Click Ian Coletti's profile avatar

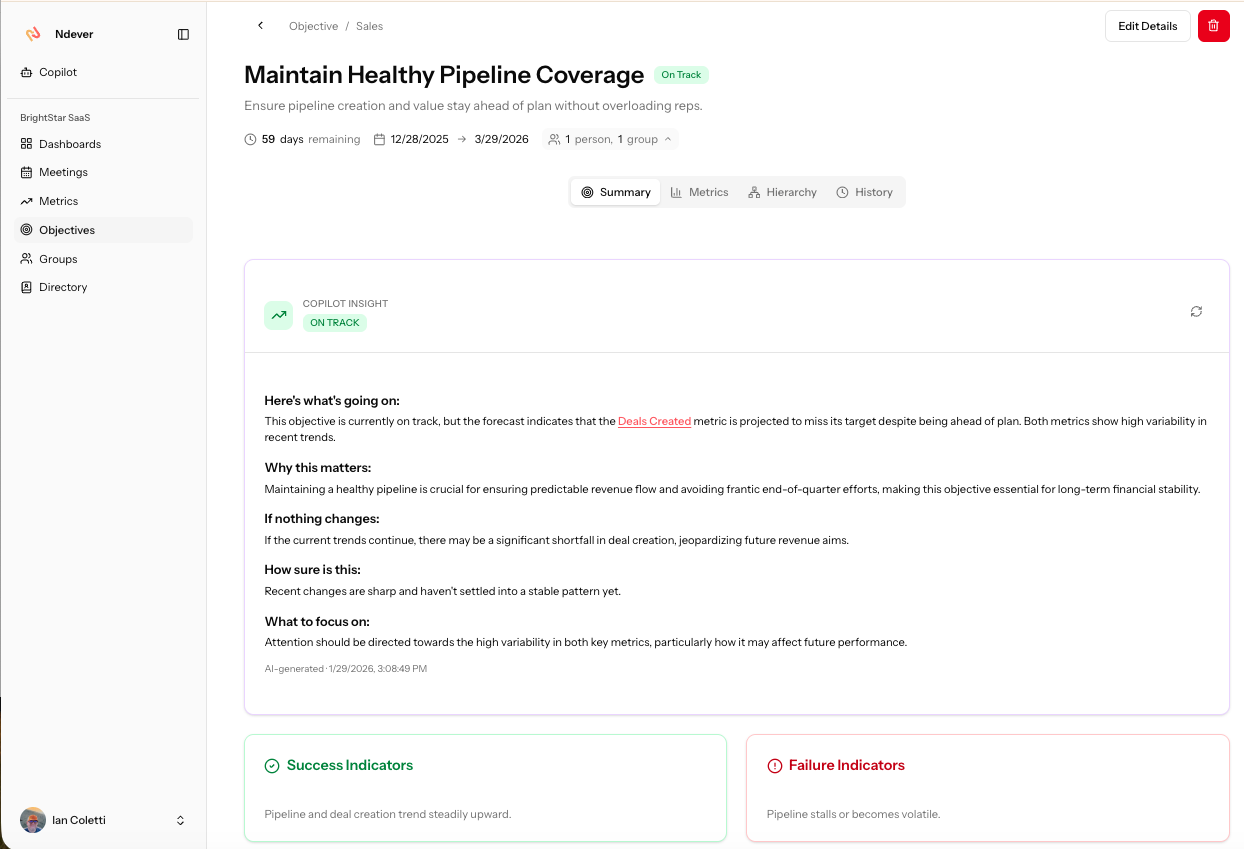click(x=33, y=820)
